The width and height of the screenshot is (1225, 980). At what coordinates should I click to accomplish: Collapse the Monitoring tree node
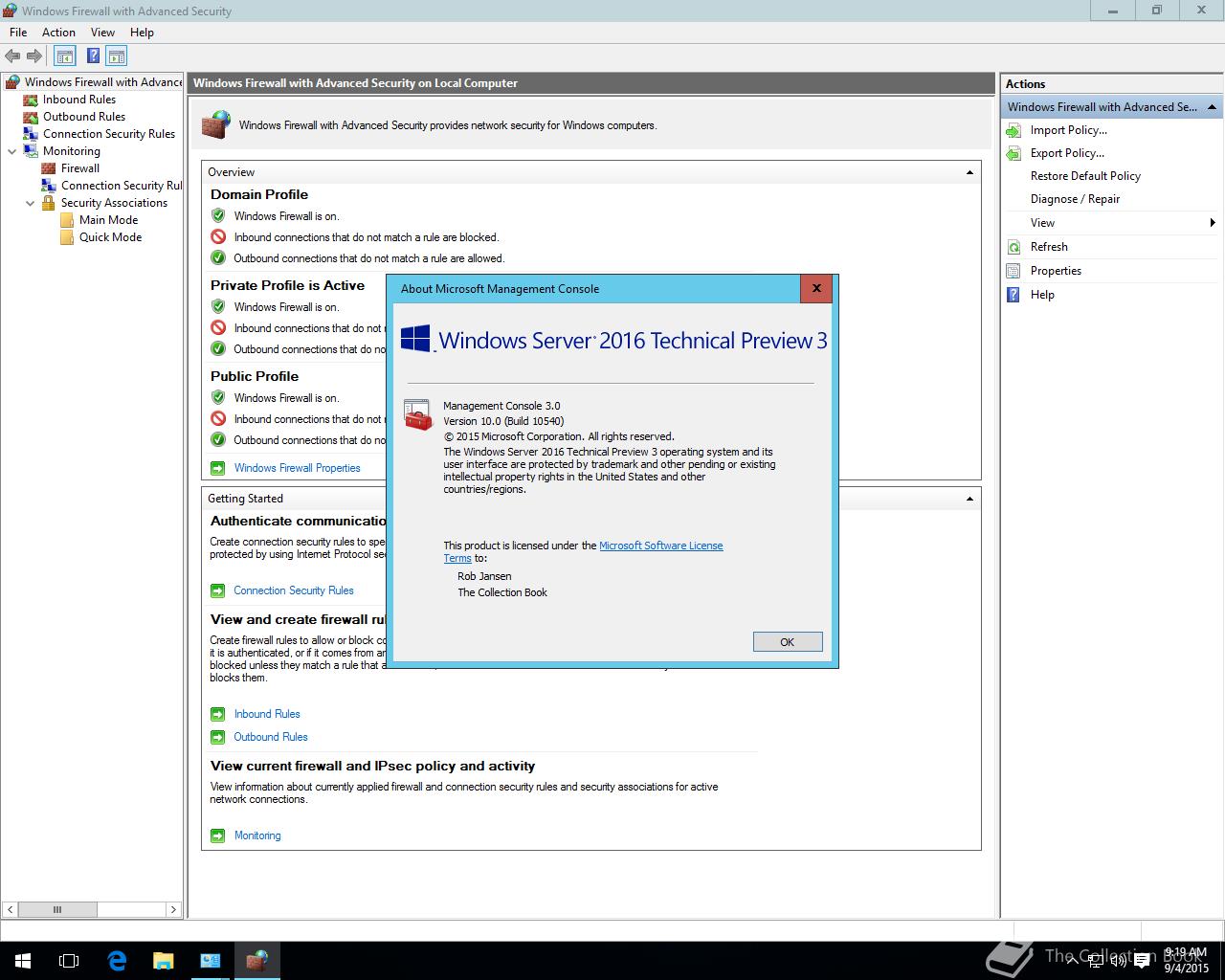pyautogui.click(x=11, y=151)
